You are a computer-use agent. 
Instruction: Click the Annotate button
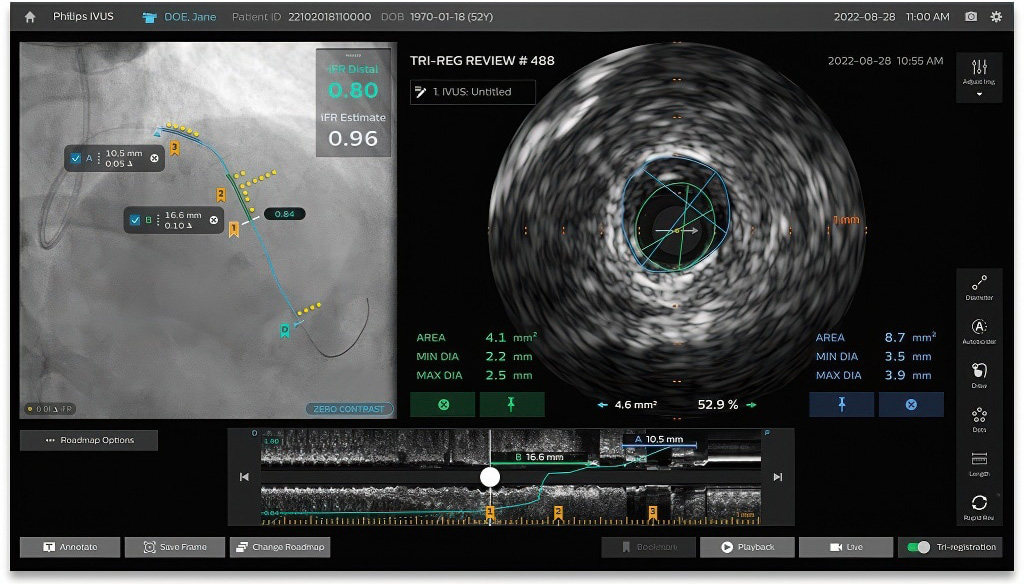click(x=68, y=547)
